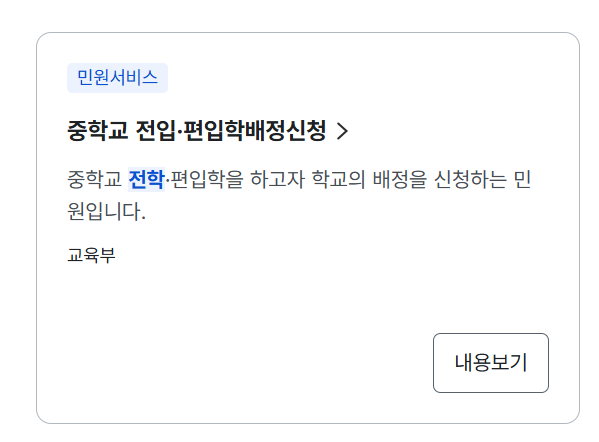The width and height of the screenshot is (599, 442).
Task: Click the highlighted 전학 keyword
Action: pyautogui.click(x=146, y=179)
